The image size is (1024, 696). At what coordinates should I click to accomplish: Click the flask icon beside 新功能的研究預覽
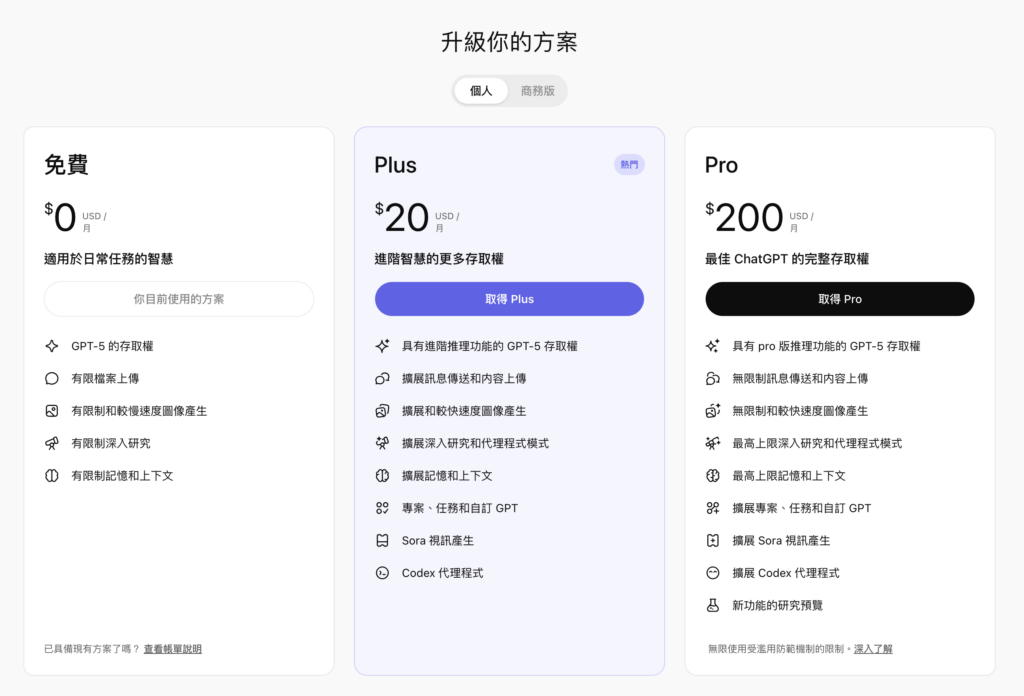click(x=713, y=606)
